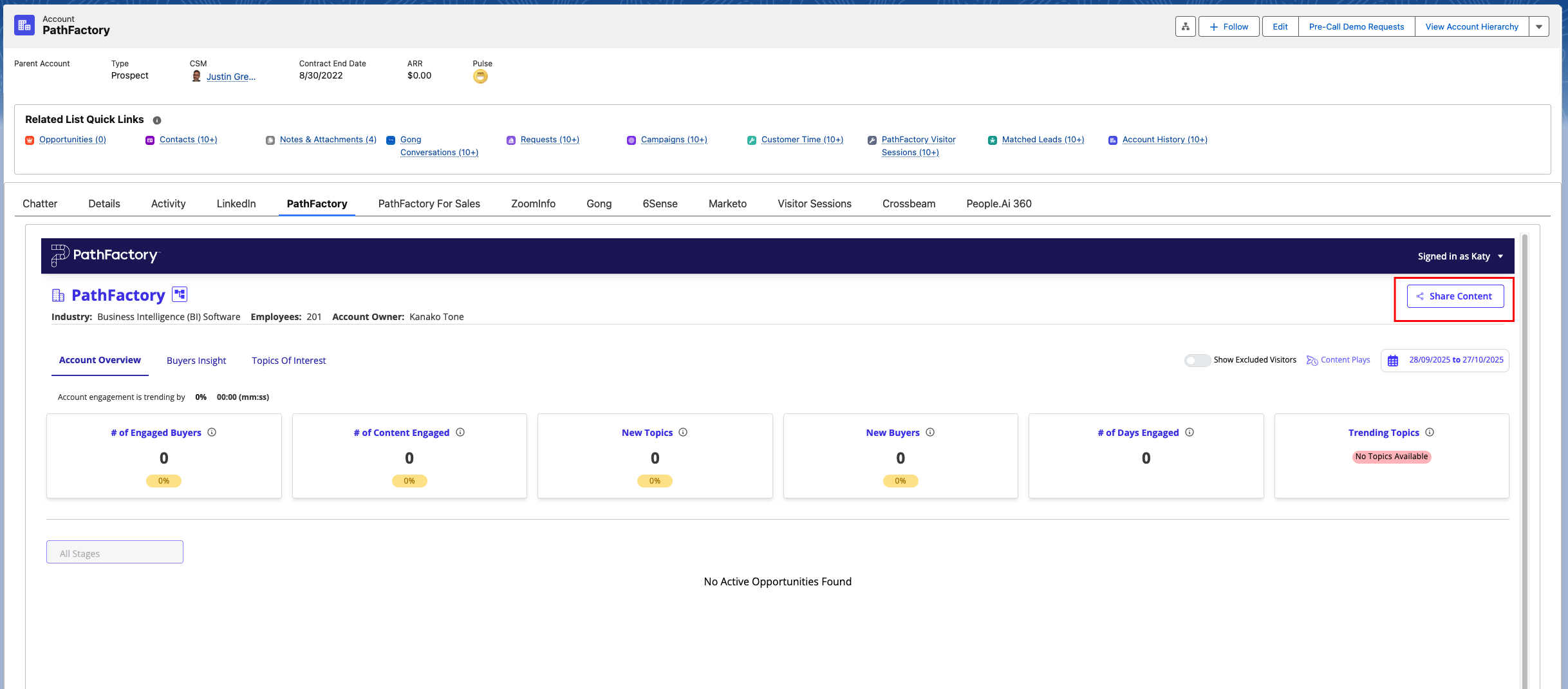This screenshot has height=689, width=1568.
Task: Click the Campaigns quick link icon
Action: pos(631,140)
